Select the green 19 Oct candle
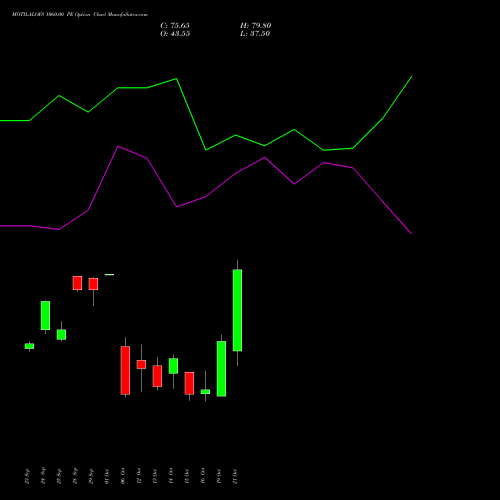Viewport: 500px width, 500px height. (x=221, y=369)
